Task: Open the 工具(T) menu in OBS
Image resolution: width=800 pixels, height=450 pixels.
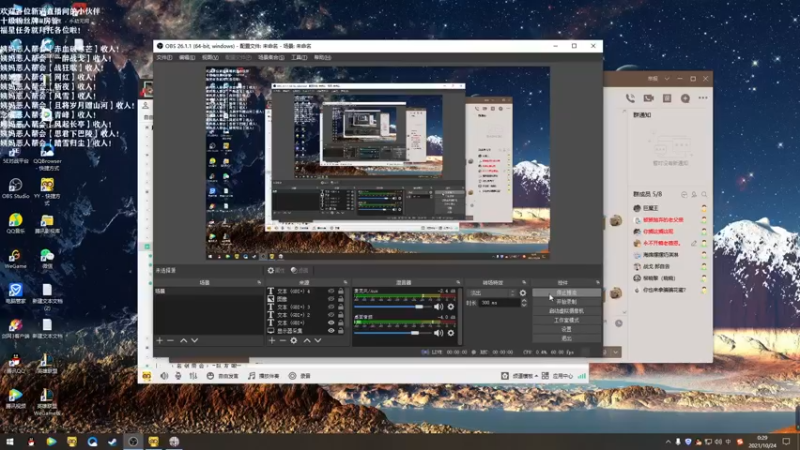Action: (299, 58)
